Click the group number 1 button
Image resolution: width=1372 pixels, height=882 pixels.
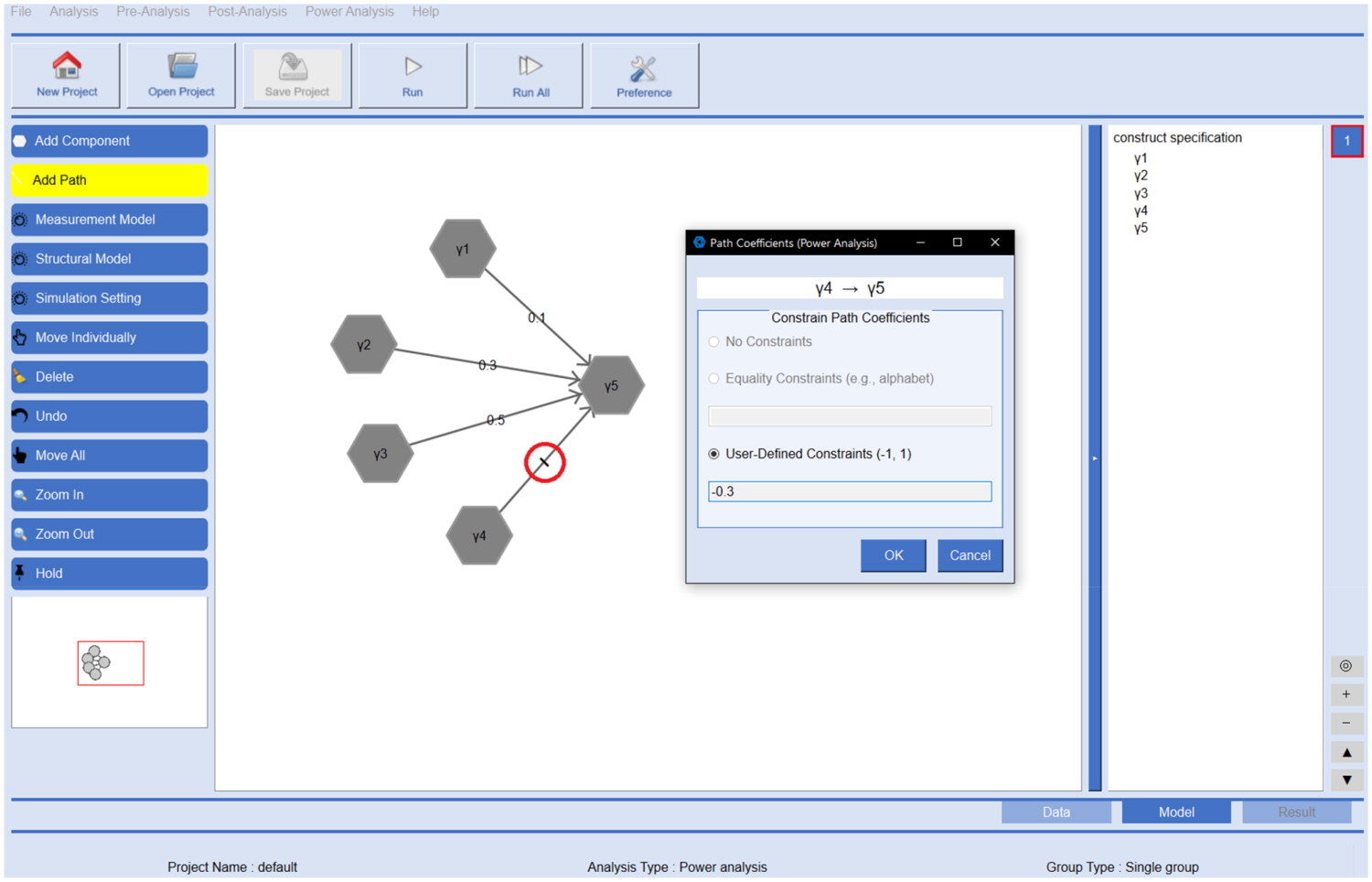click(1346, 141)
